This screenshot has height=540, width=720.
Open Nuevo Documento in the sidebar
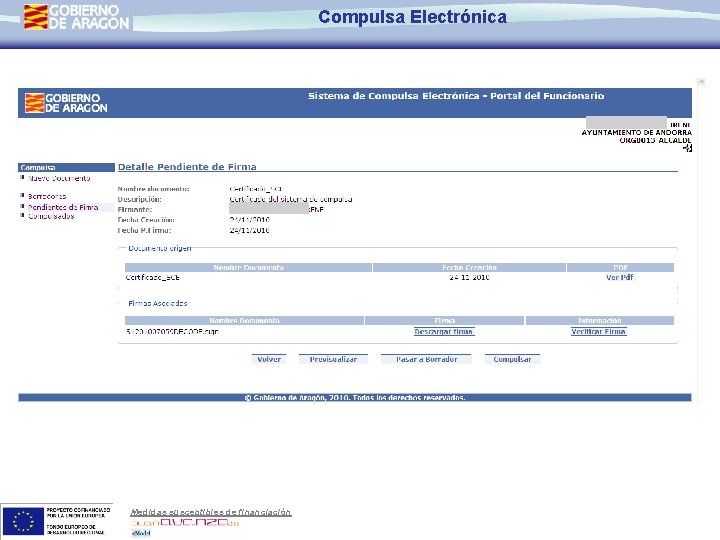point(59,178)
